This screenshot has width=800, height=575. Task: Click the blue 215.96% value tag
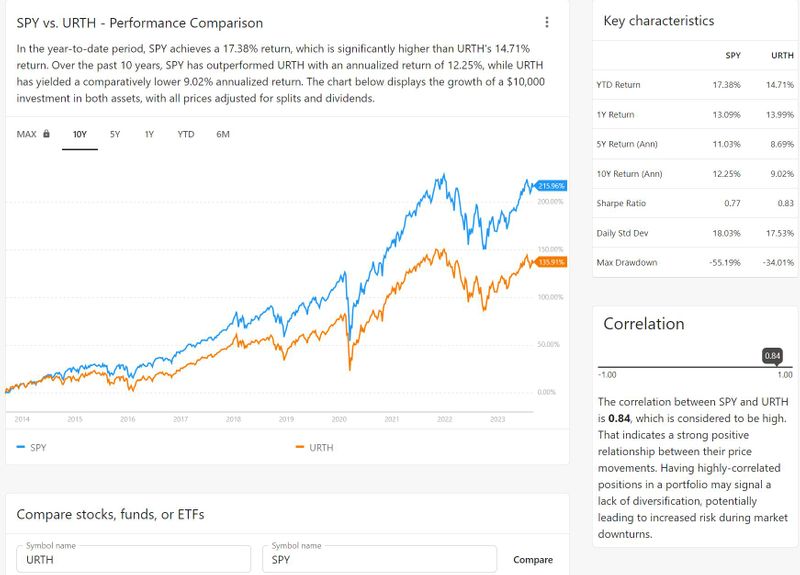551,185
